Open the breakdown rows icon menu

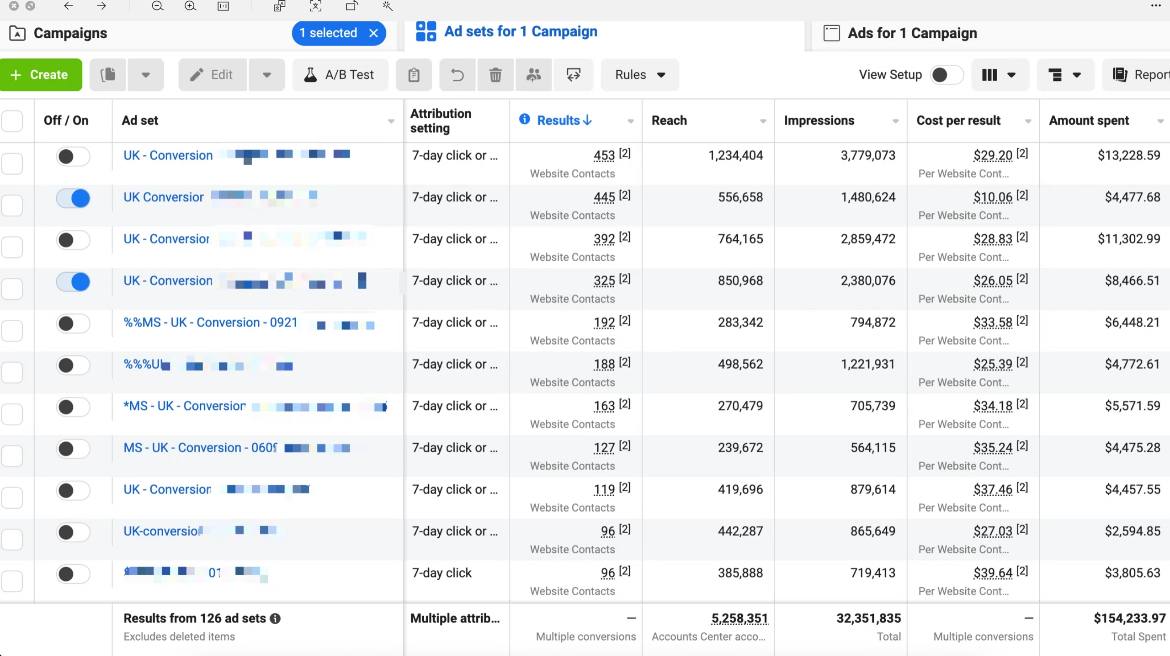point(1065,75)
